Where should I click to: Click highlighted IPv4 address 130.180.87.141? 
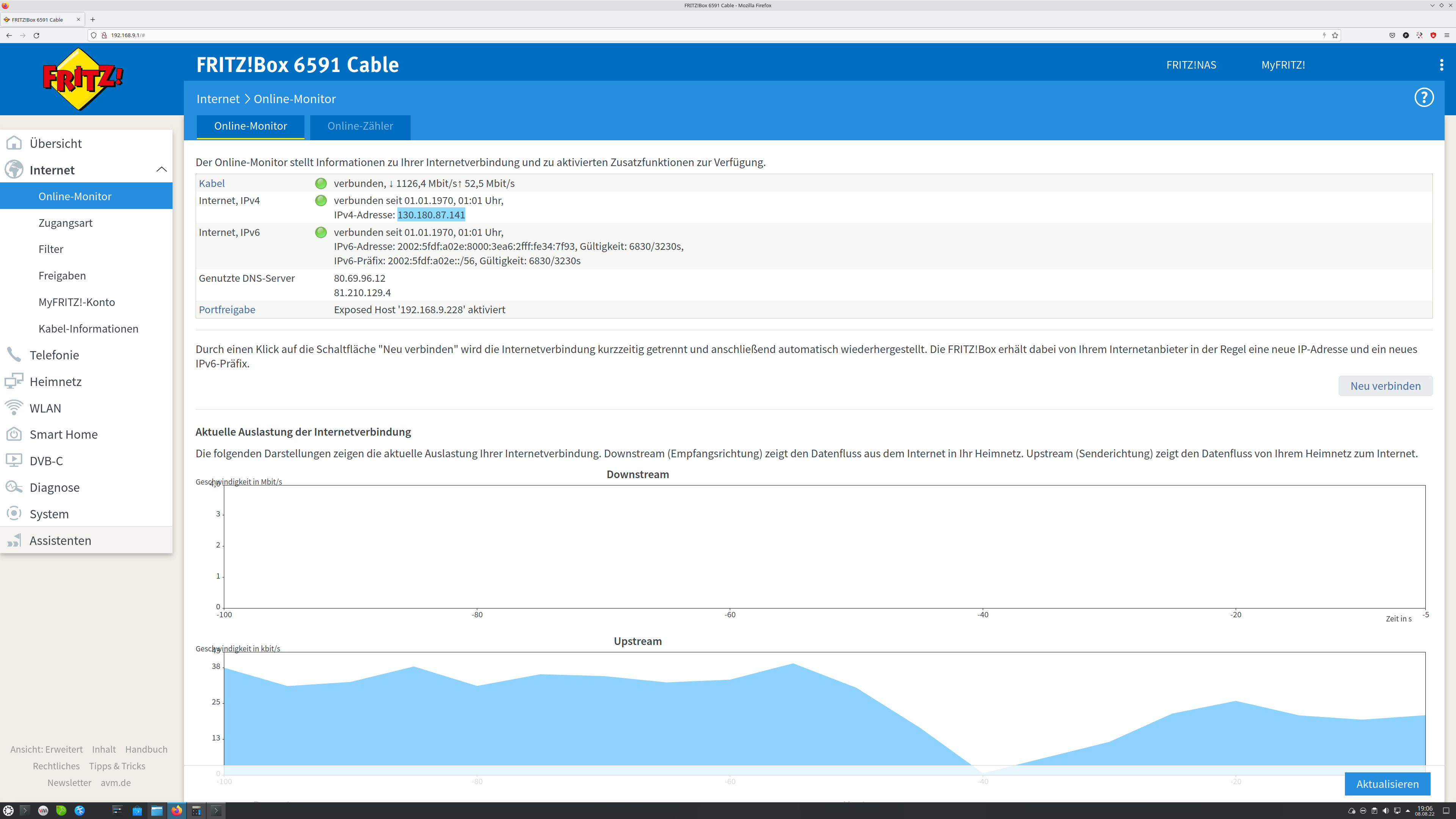click(431, 215)
